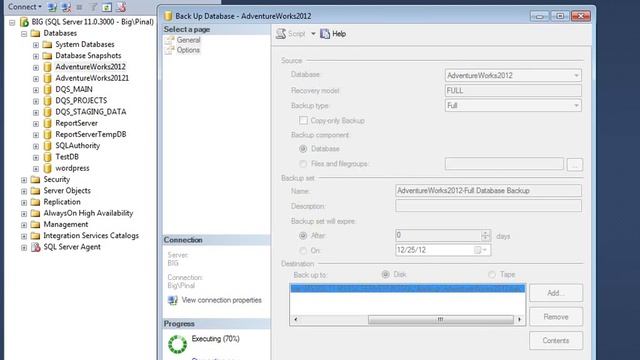Toggle the Copy-only Backup checkbox
This screenshot has height=360, width=640.
[303, 120]
